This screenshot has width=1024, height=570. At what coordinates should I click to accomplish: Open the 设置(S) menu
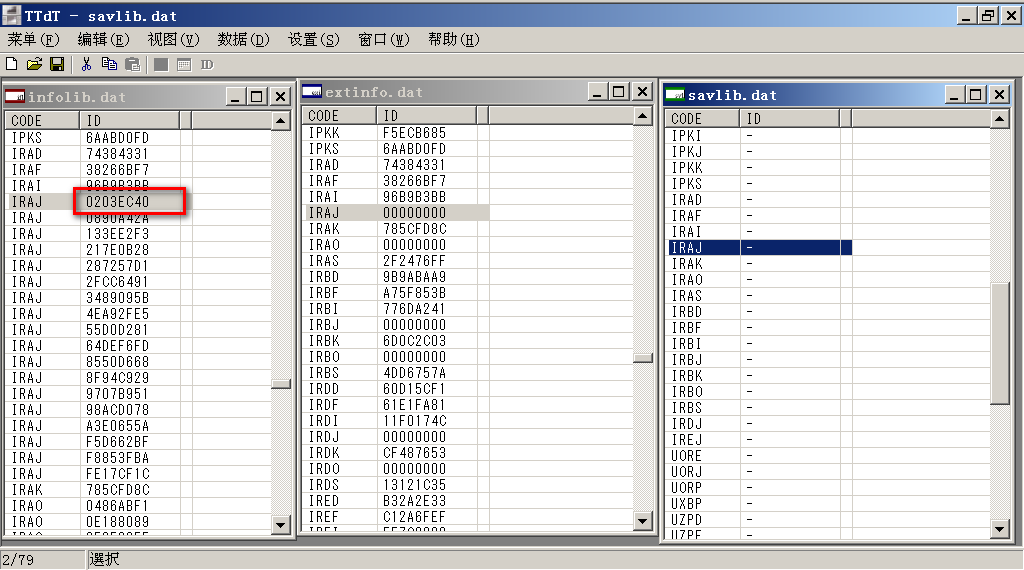pyautogui.click(x=313, y=39)
